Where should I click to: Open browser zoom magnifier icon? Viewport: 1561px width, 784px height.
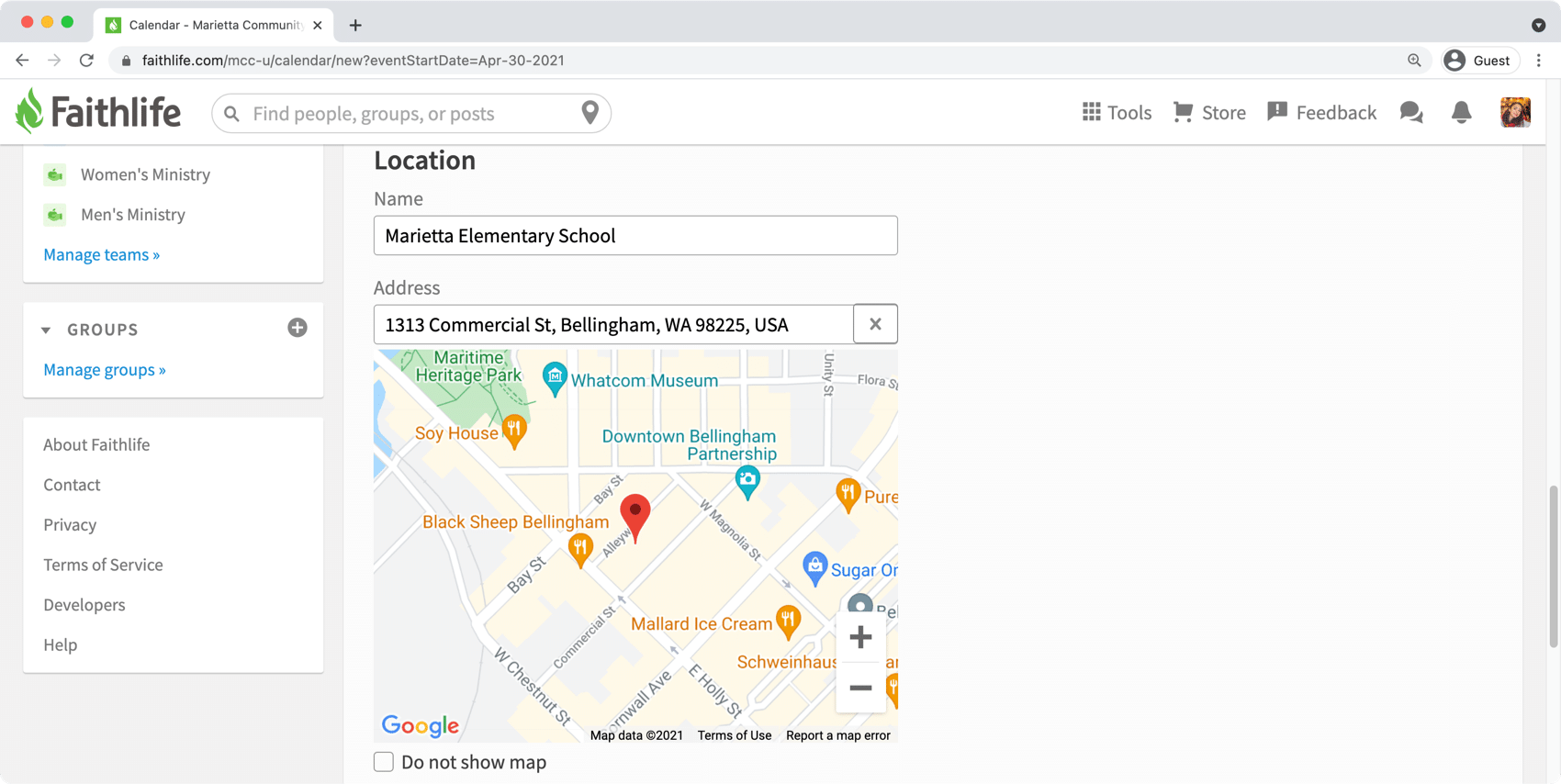pyautogui.click(x=1414, y=61)
